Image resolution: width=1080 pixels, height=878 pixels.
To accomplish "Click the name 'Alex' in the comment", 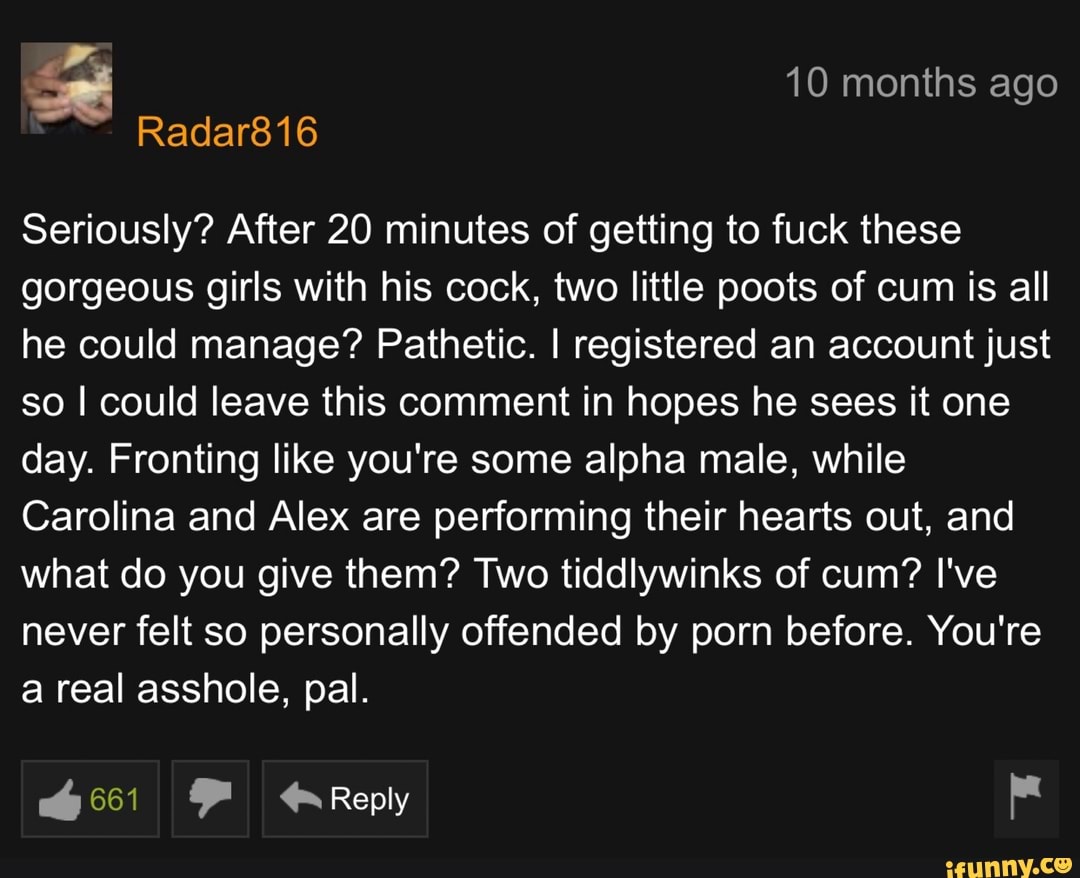I will [309, 516].
